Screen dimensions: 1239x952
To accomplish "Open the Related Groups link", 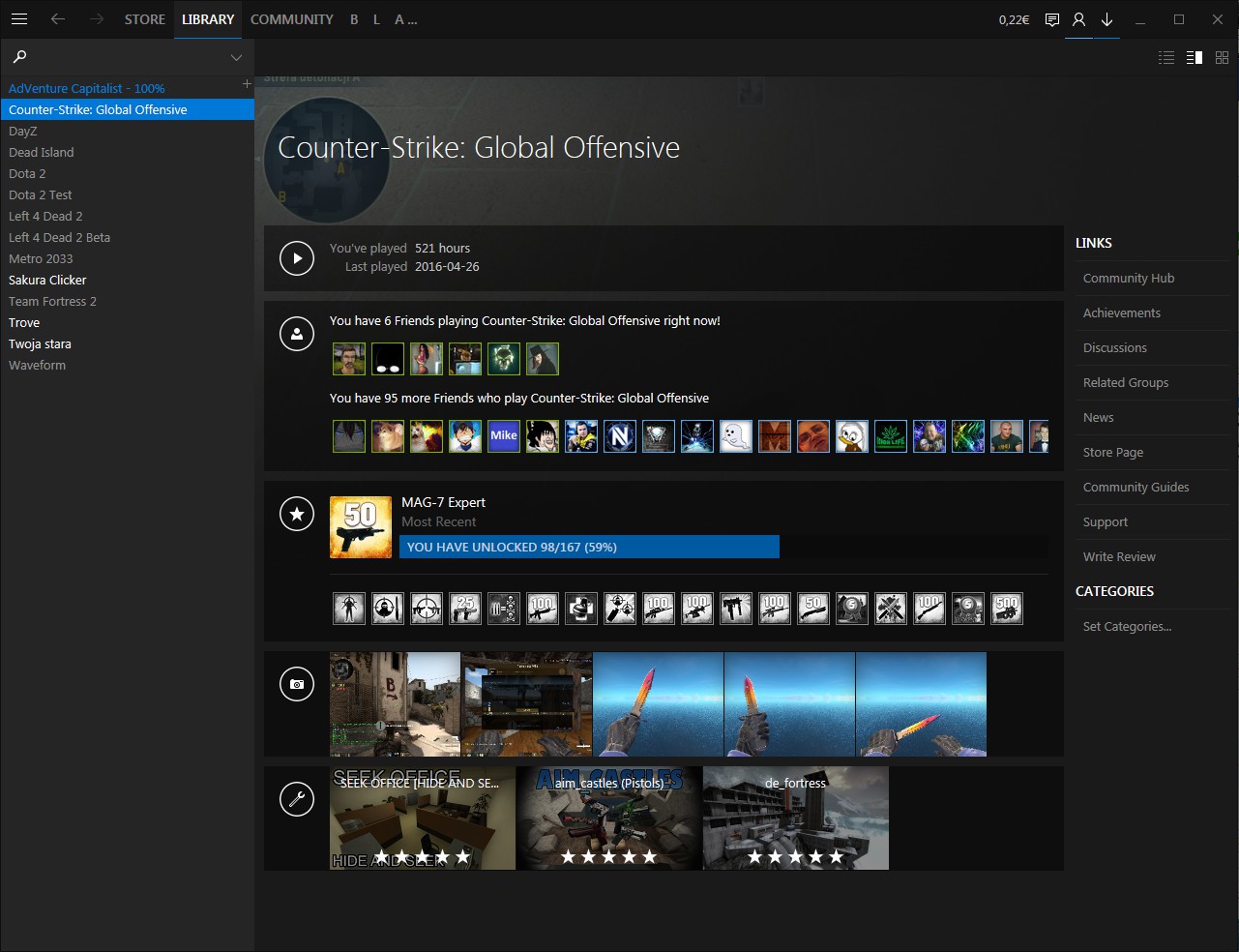I will (1126, 383).
